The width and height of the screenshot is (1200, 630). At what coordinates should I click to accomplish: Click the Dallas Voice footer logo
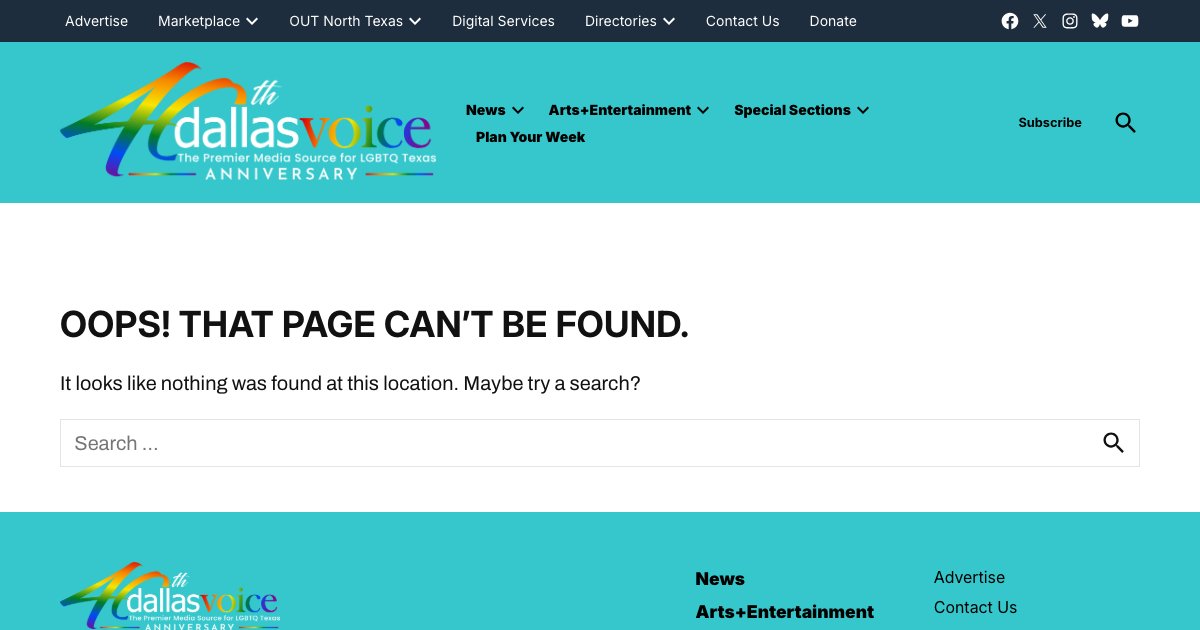tap(170, 598)
